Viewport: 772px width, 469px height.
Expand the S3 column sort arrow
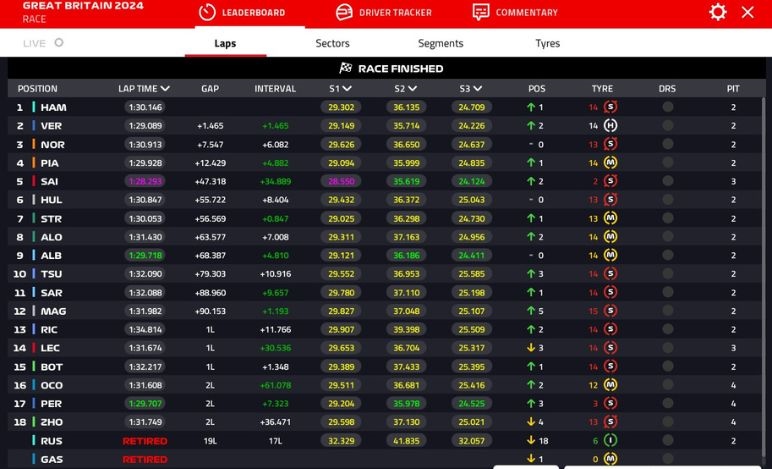(478, 89)
